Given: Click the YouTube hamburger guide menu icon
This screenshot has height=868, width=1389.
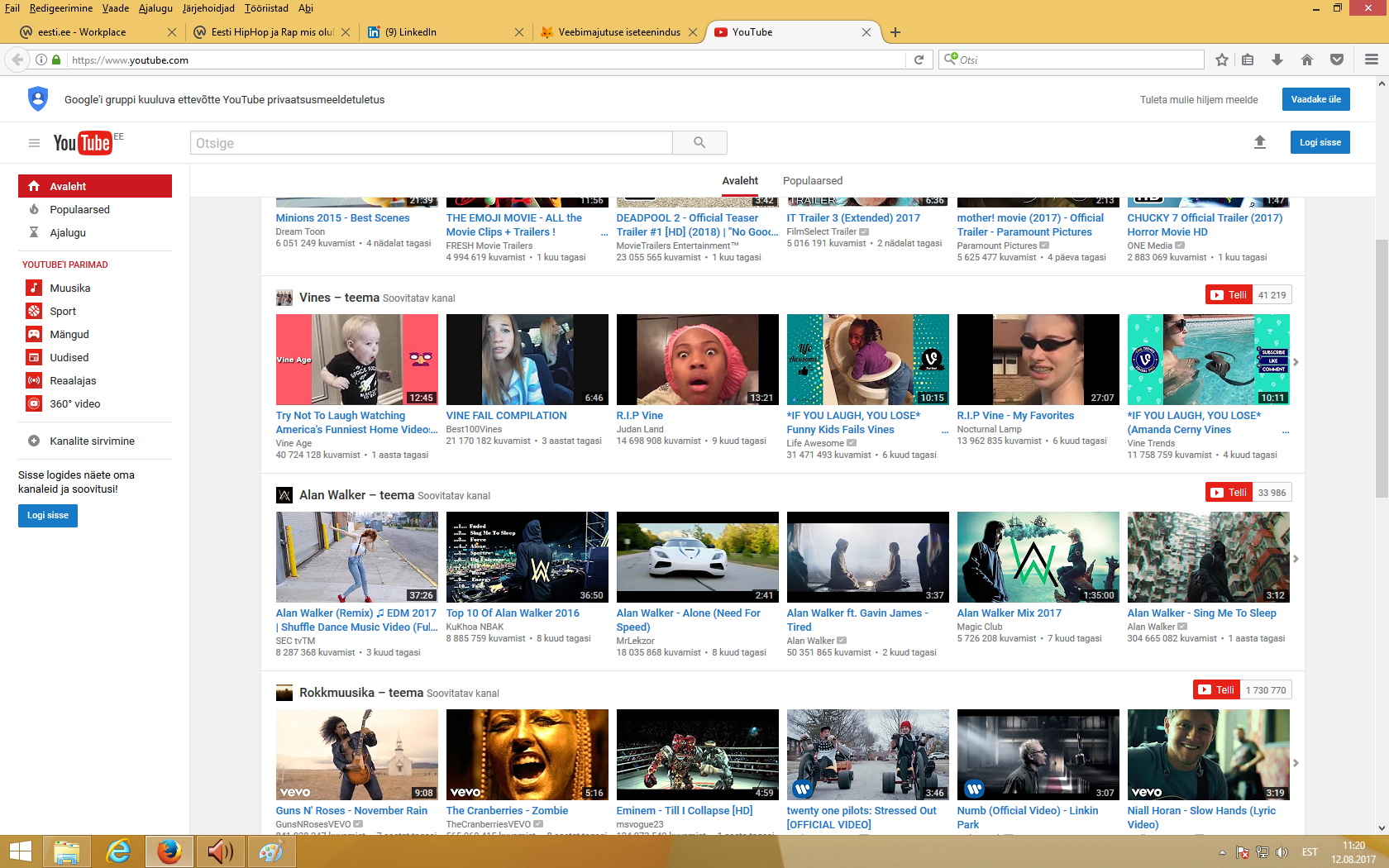Looking at the screenshot, I should click(34, 143).
